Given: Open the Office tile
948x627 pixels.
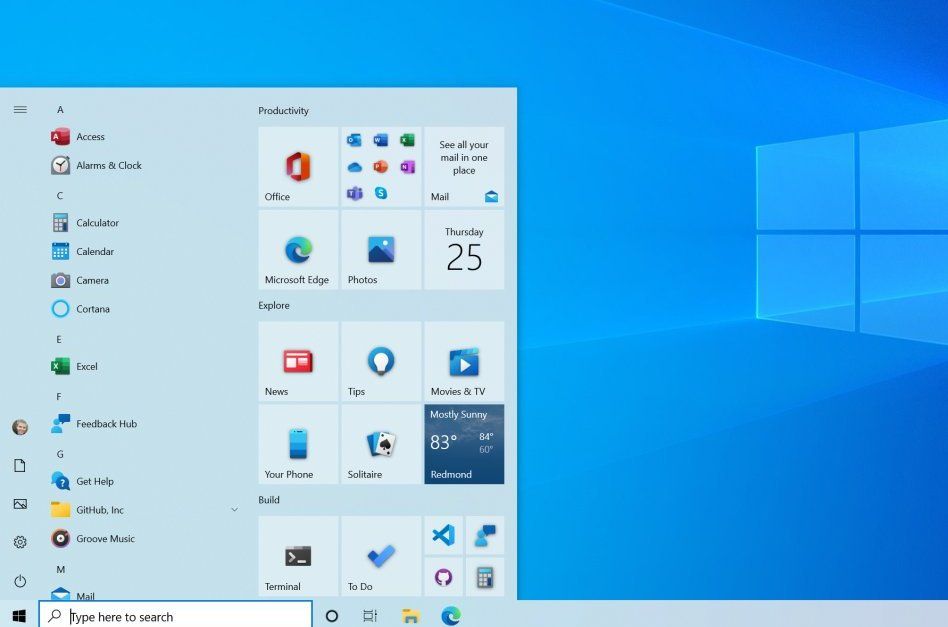Looking at the screenshot, I should click(x=295, y=164).
